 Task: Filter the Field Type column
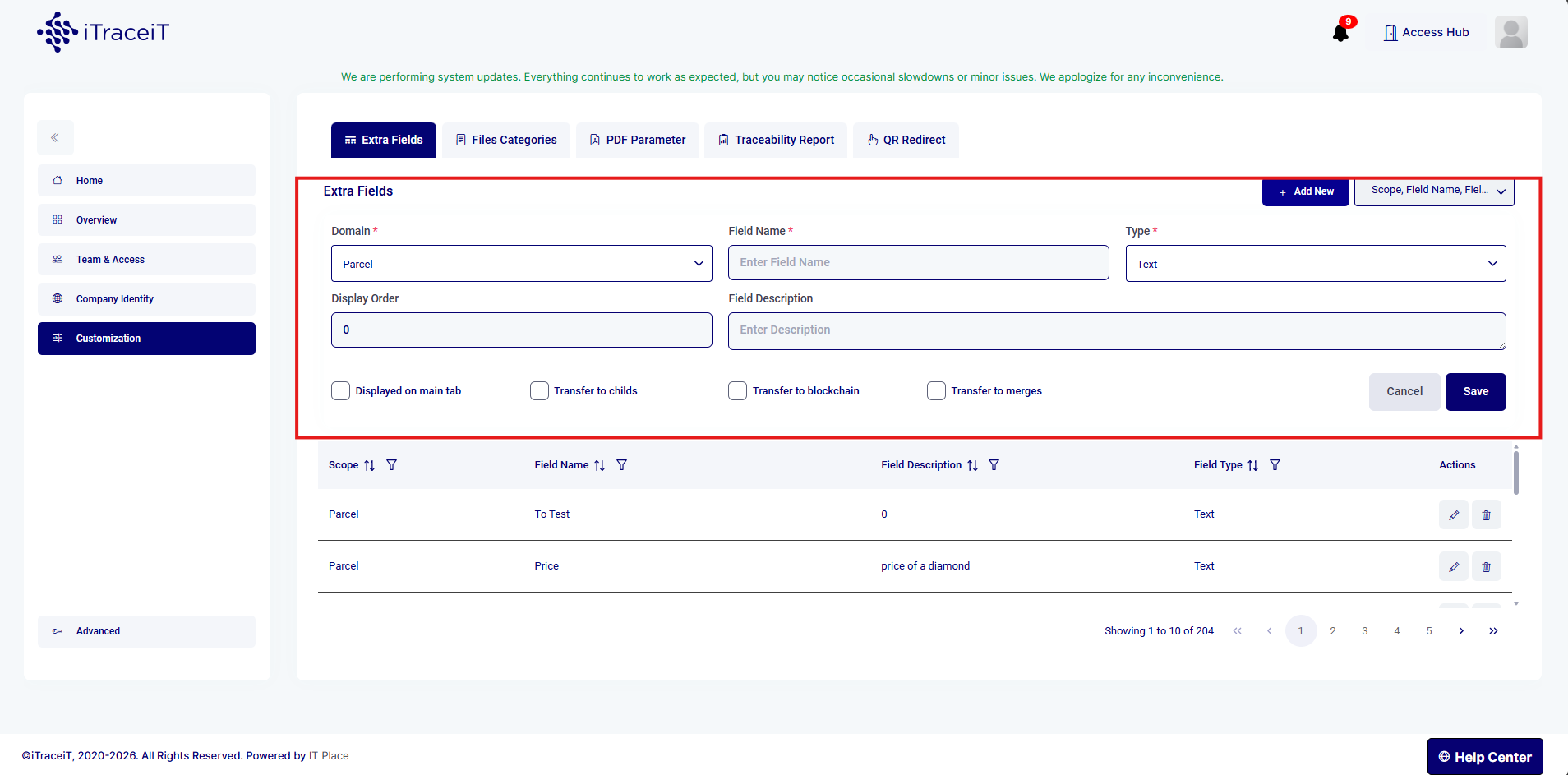(1275, 465)
